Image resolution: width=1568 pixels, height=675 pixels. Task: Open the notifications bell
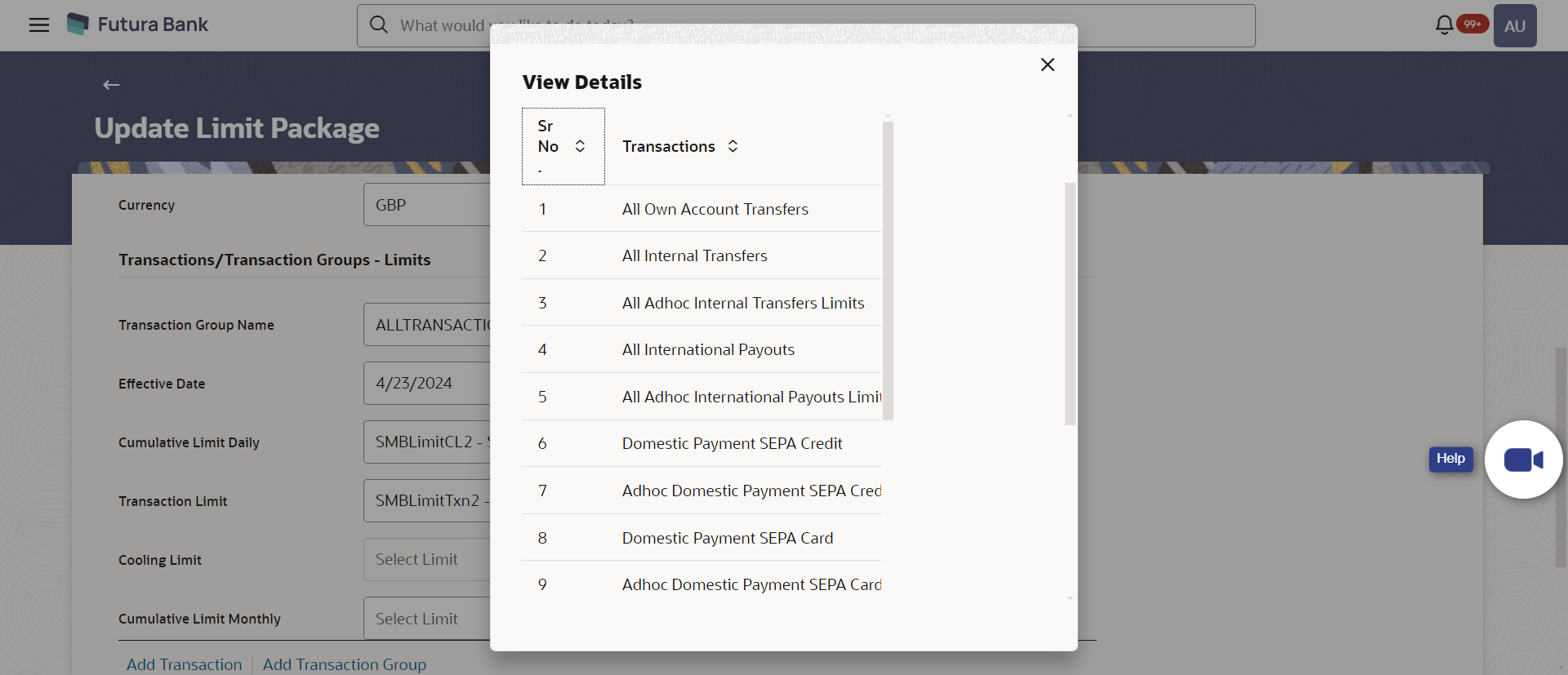pyautogui.click(x=1444, y=24)
